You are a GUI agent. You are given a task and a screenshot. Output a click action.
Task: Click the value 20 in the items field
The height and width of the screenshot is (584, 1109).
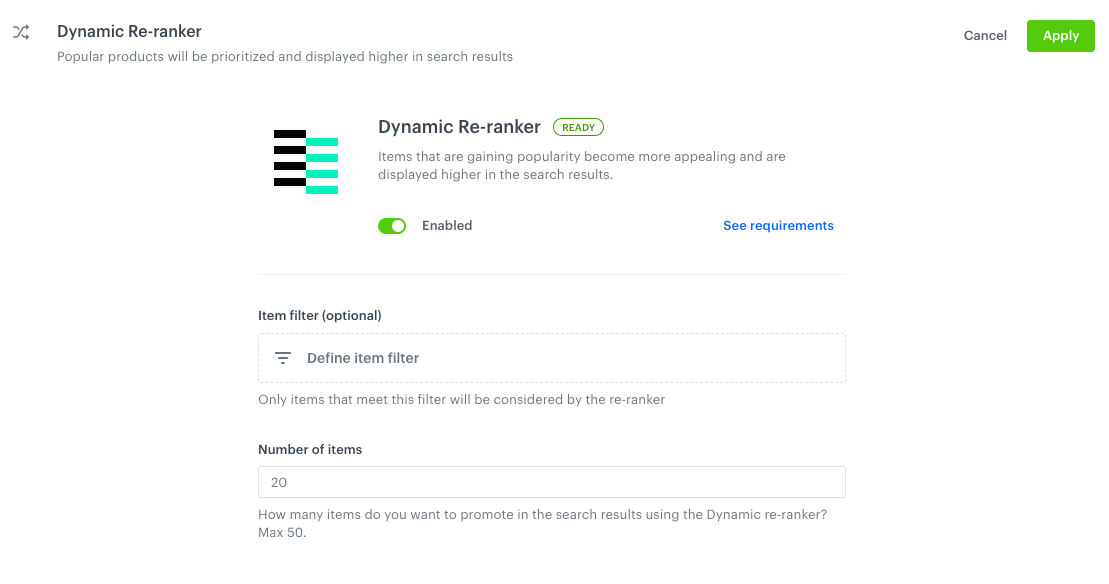click(x=279, y=481)
